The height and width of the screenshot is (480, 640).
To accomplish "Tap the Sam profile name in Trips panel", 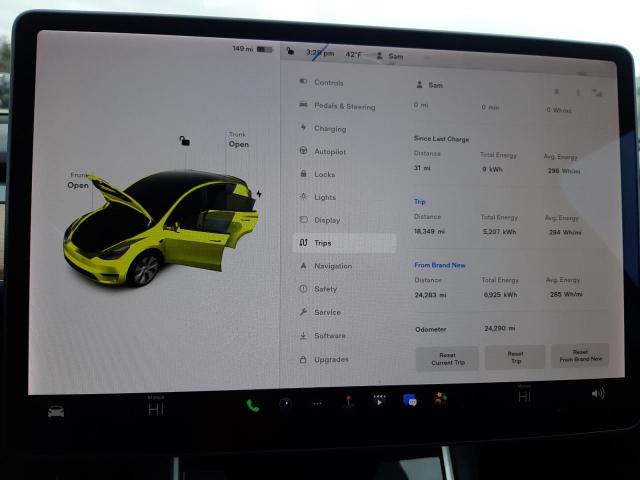I will 435,85.
